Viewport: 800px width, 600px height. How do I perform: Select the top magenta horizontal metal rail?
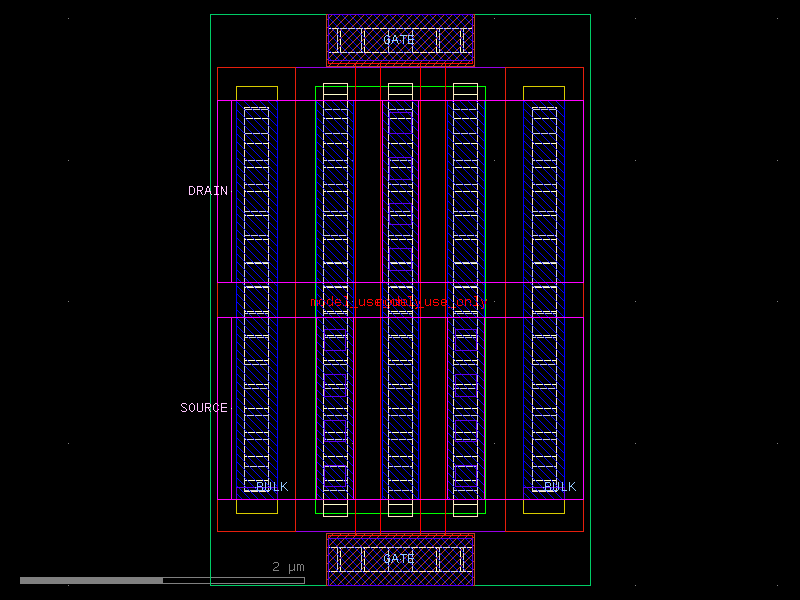click(300, 99)
